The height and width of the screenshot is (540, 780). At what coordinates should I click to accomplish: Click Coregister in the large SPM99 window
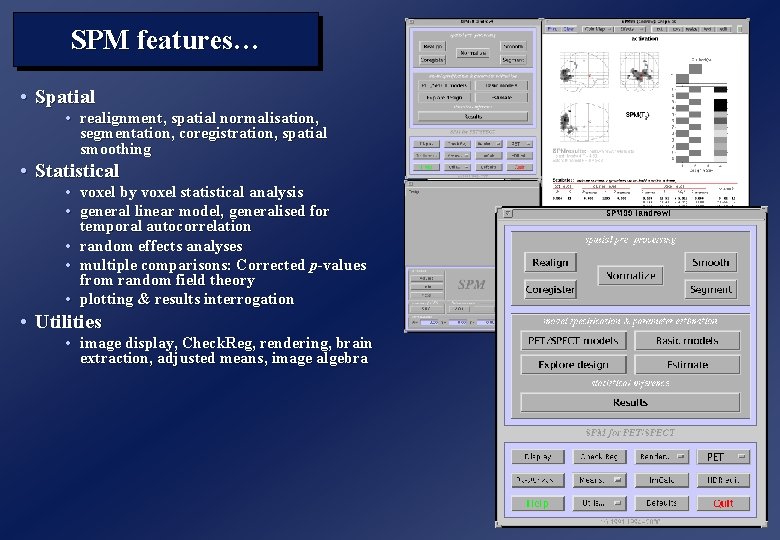550,289
